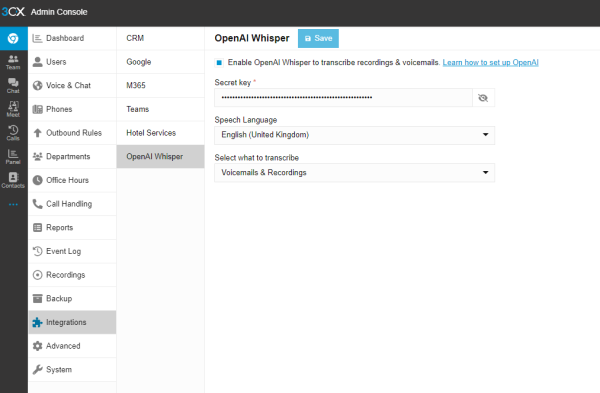Click the Departments group icon
This screenshot has width=600, height=393.
(x=38, y=157)
